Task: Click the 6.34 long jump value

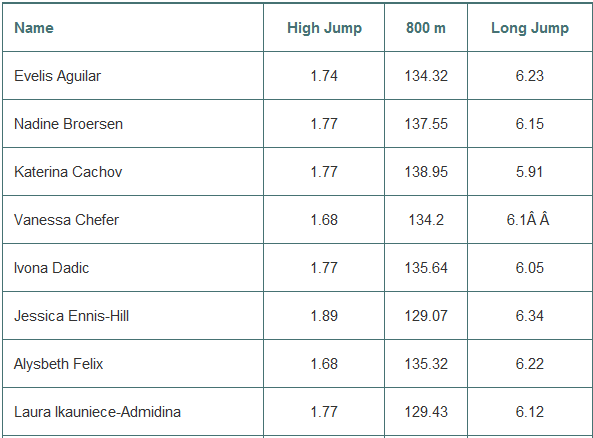Action: tap(529, 316)
